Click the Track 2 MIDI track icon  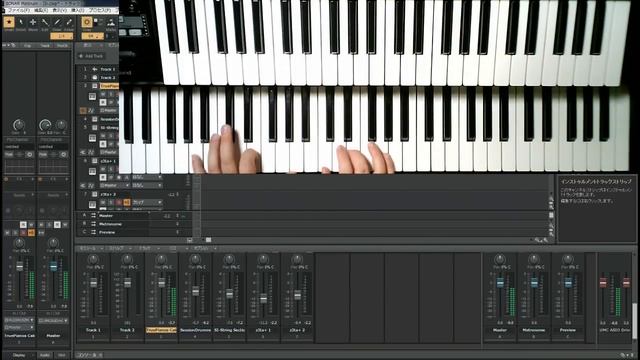point(95,78)
